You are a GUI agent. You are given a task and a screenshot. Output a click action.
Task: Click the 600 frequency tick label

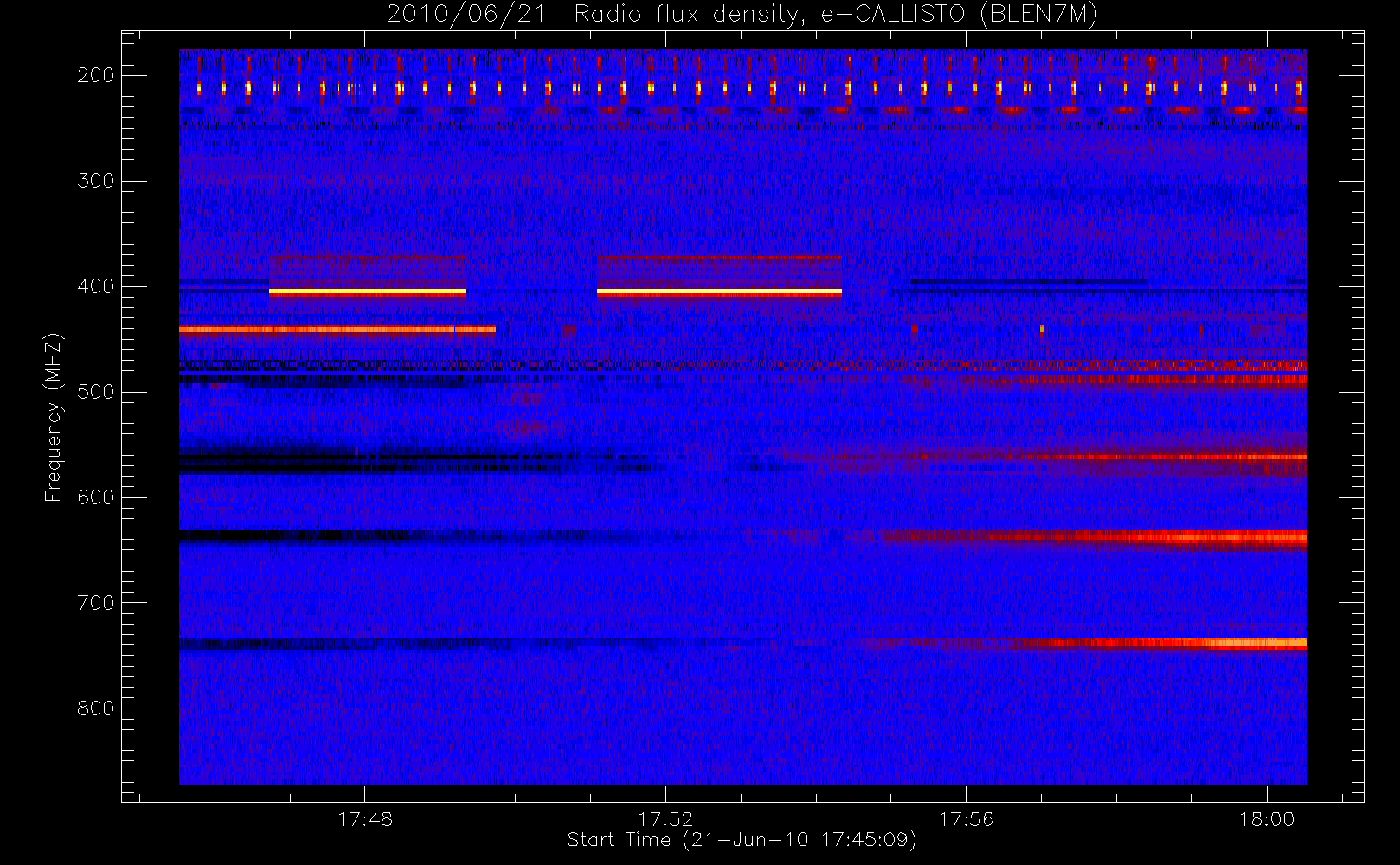tap(95, 497)
